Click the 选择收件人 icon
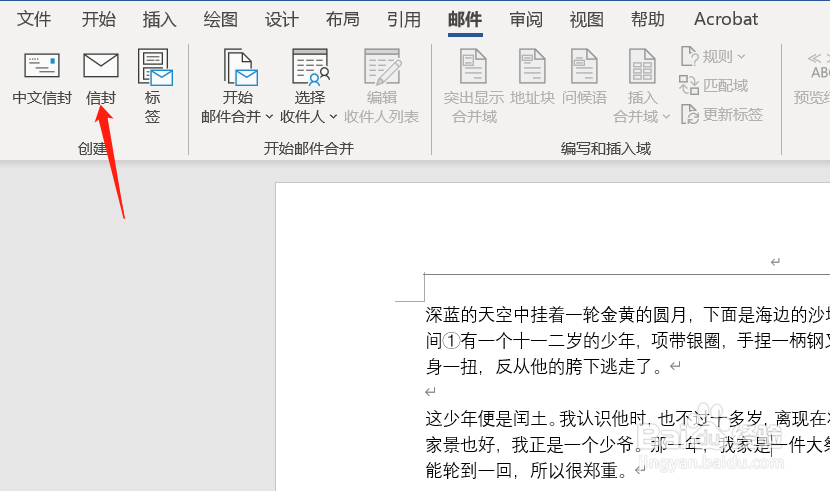The height and width of the screenshot is (491, 830). [311, 67]
